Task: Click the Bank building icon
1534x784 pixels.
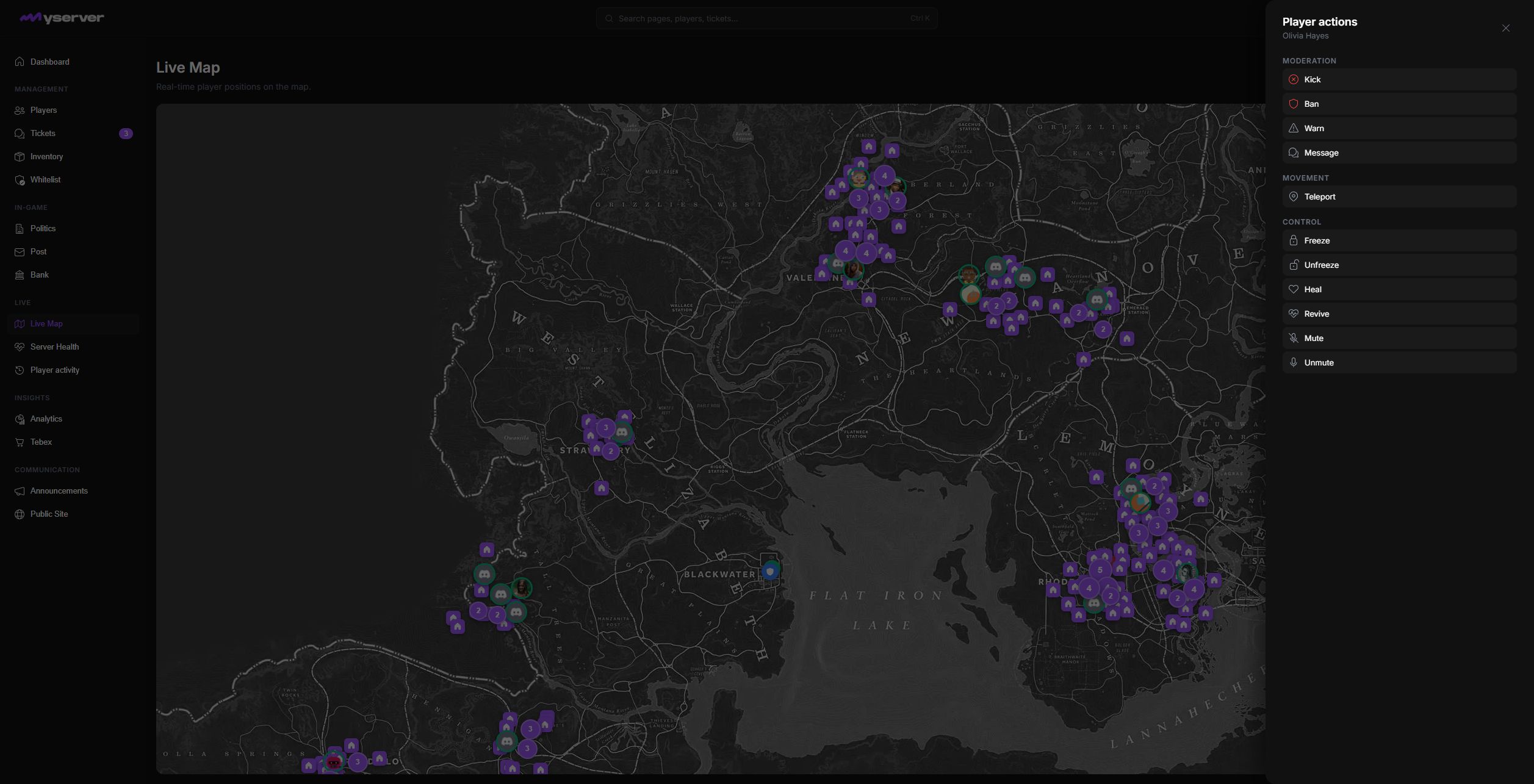Action: point(20,275)
